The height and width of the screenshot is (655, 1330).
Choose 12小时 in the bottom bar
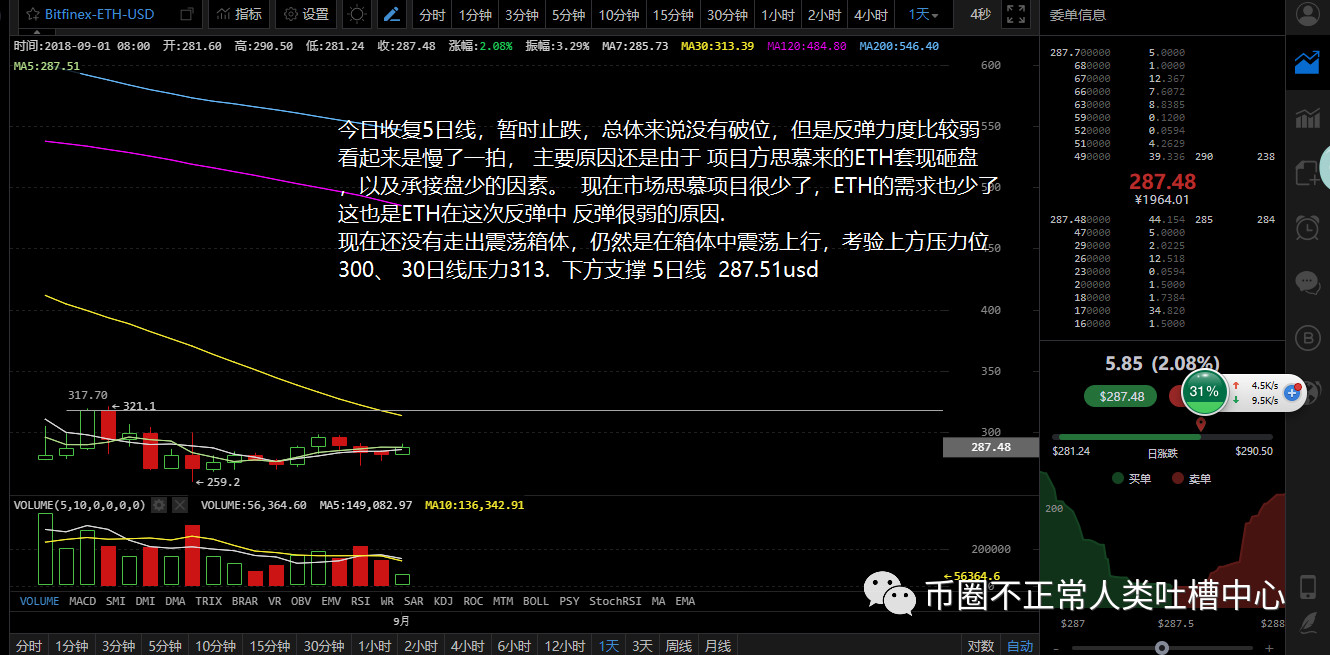[x=565, y=646]
